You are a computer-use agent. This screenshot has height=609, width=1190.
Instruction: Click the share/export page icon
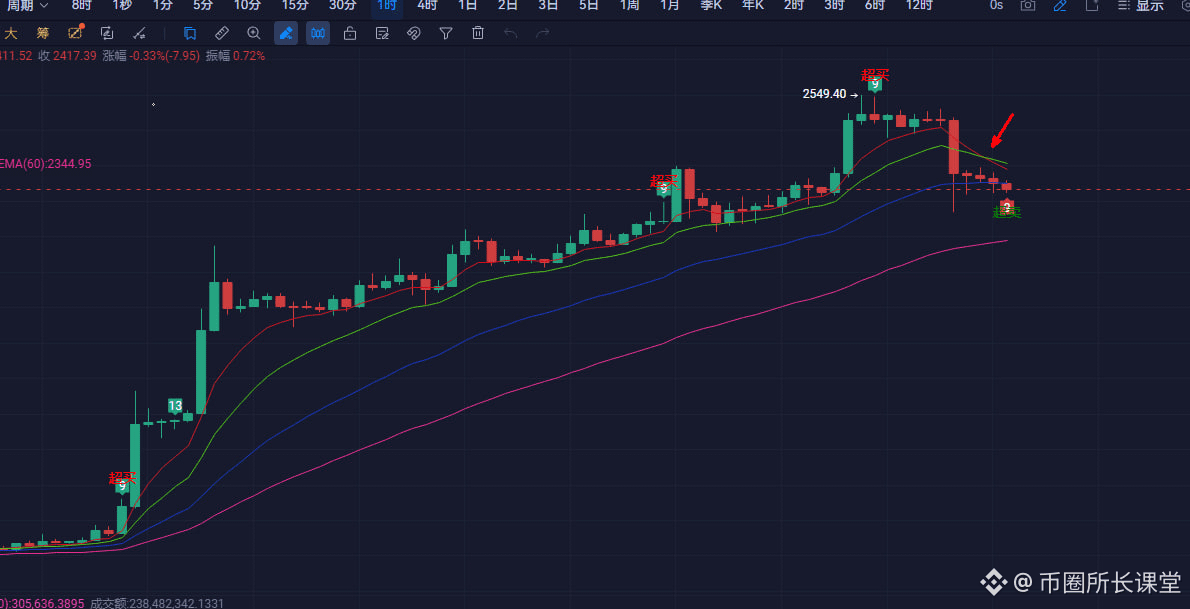point(1092,5)
